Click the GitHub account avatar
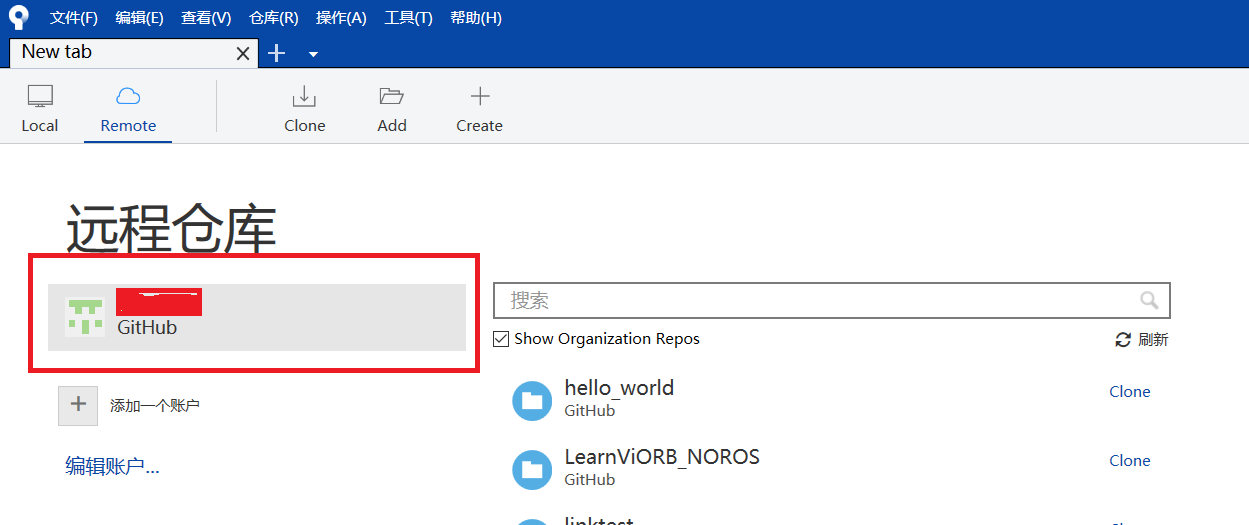The width and height of the screenshot is (1249, 525). [85, 317]
